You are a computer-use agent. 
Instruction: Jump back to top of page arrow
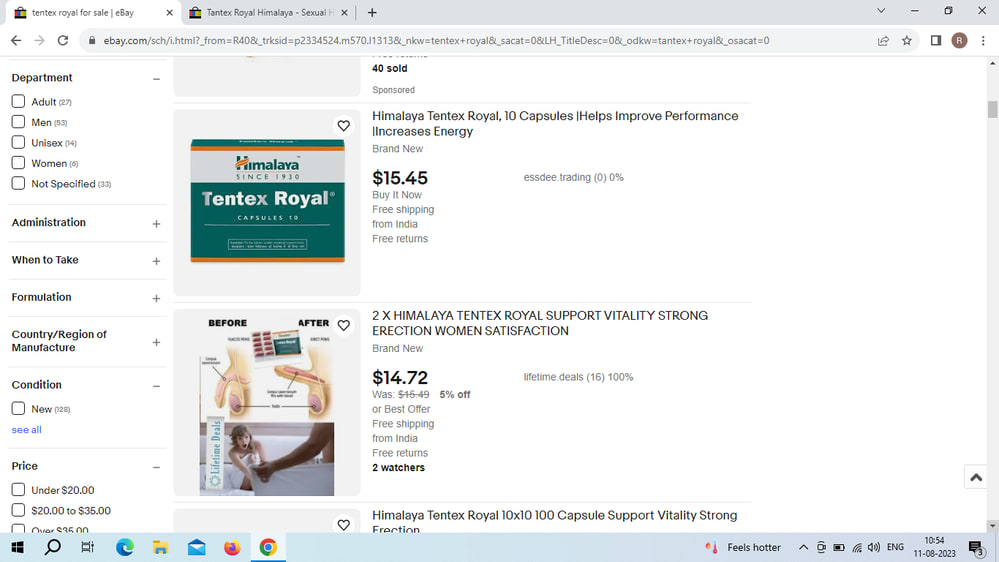pyautogui.click(x=976, y=477)
